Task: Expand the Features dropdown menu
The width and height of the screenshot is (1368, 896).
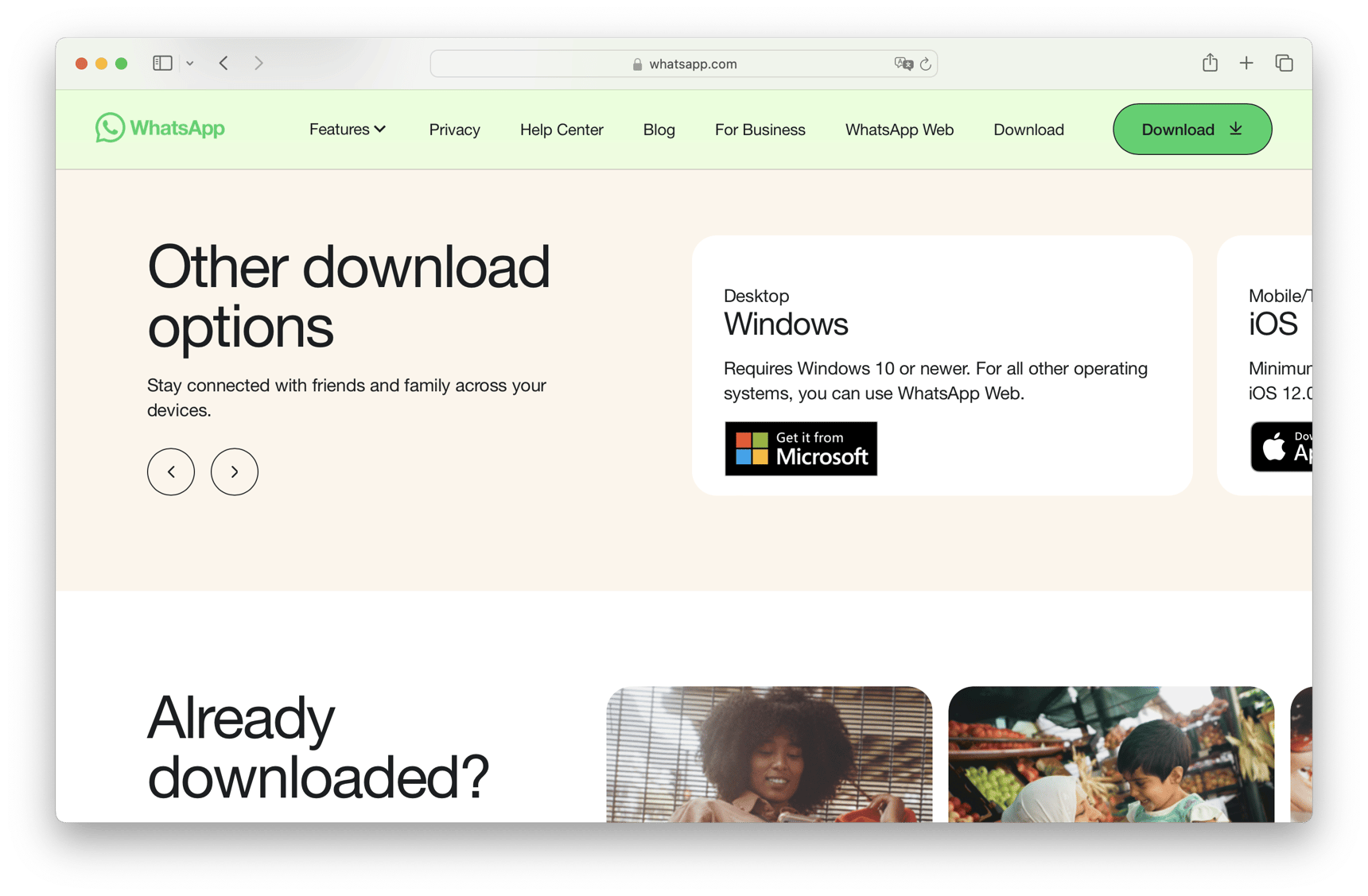Action: tap(347, 129)
